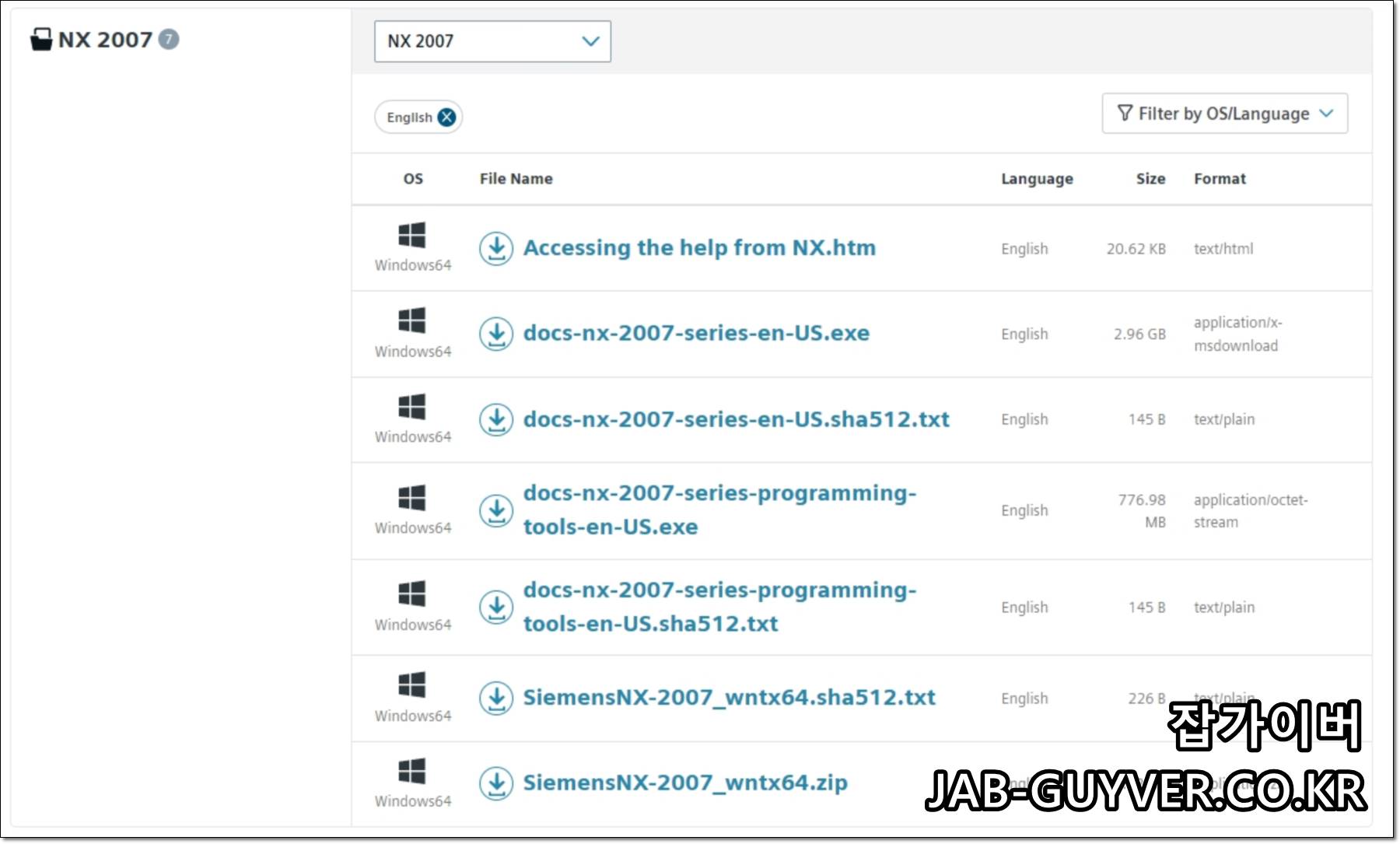Screen dimensions: 1400x844
Task: Click Windows logo in Accessing the help row
Action: coord(412,235)
